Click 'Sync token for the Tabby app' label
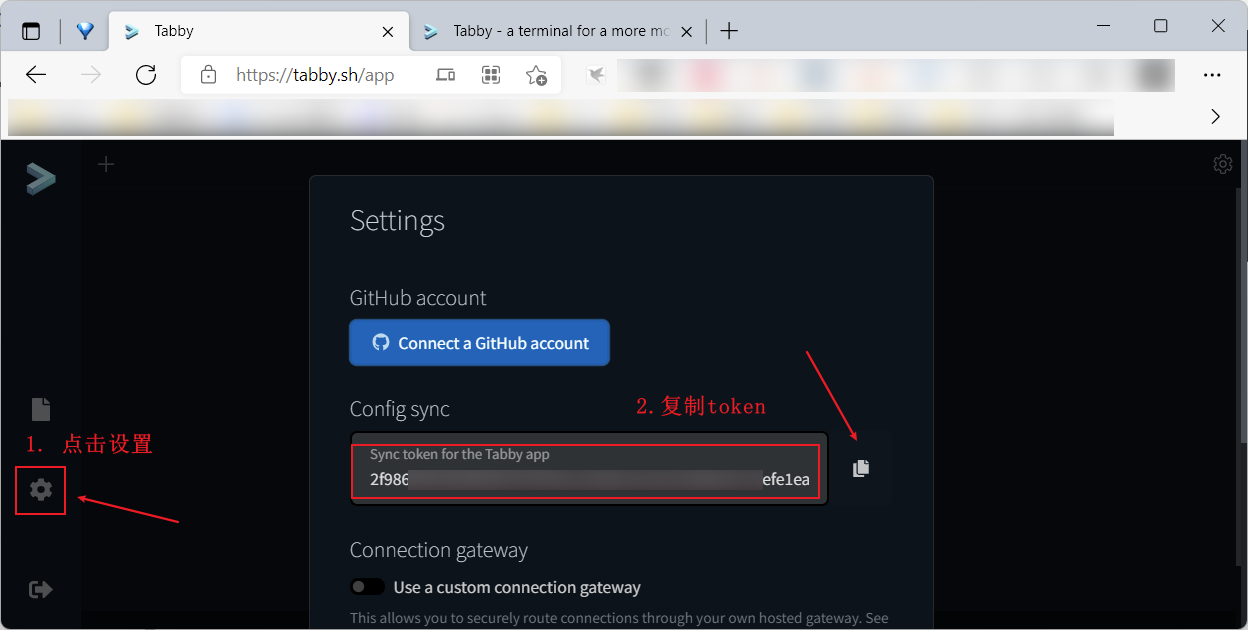The height and width of the screenshot is (630, 1248). coord(460,454)
